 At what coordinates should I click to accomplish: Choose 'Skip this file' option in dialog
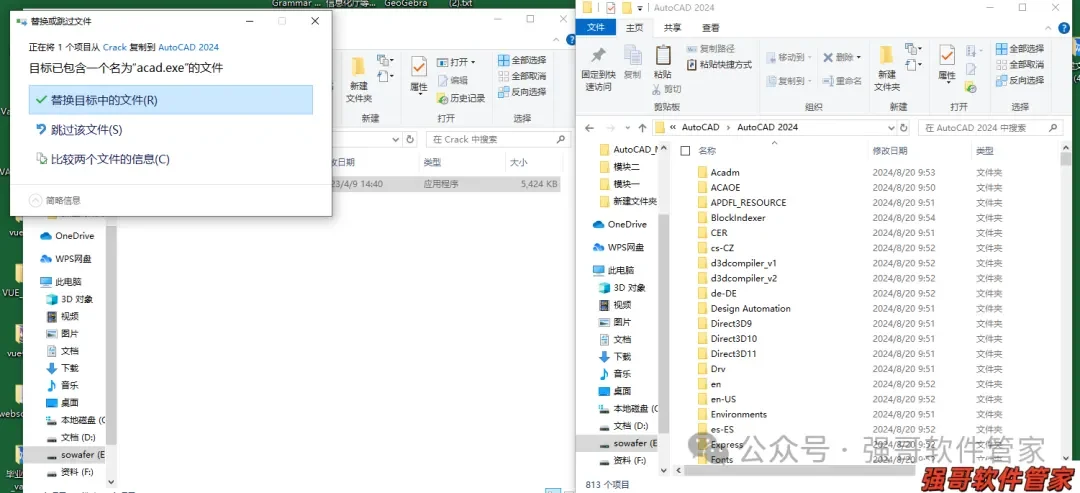(79, 129)
